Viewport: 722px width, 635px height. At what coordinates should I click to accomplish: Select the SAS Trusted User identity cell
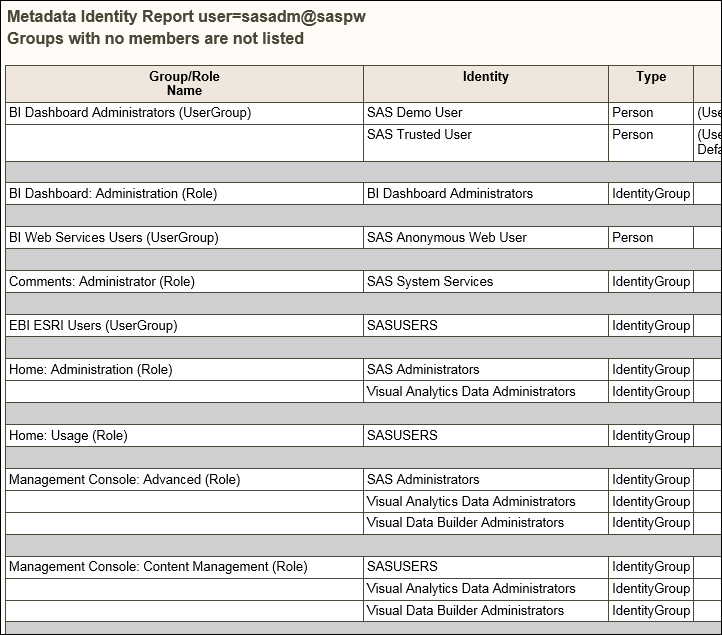419,135
